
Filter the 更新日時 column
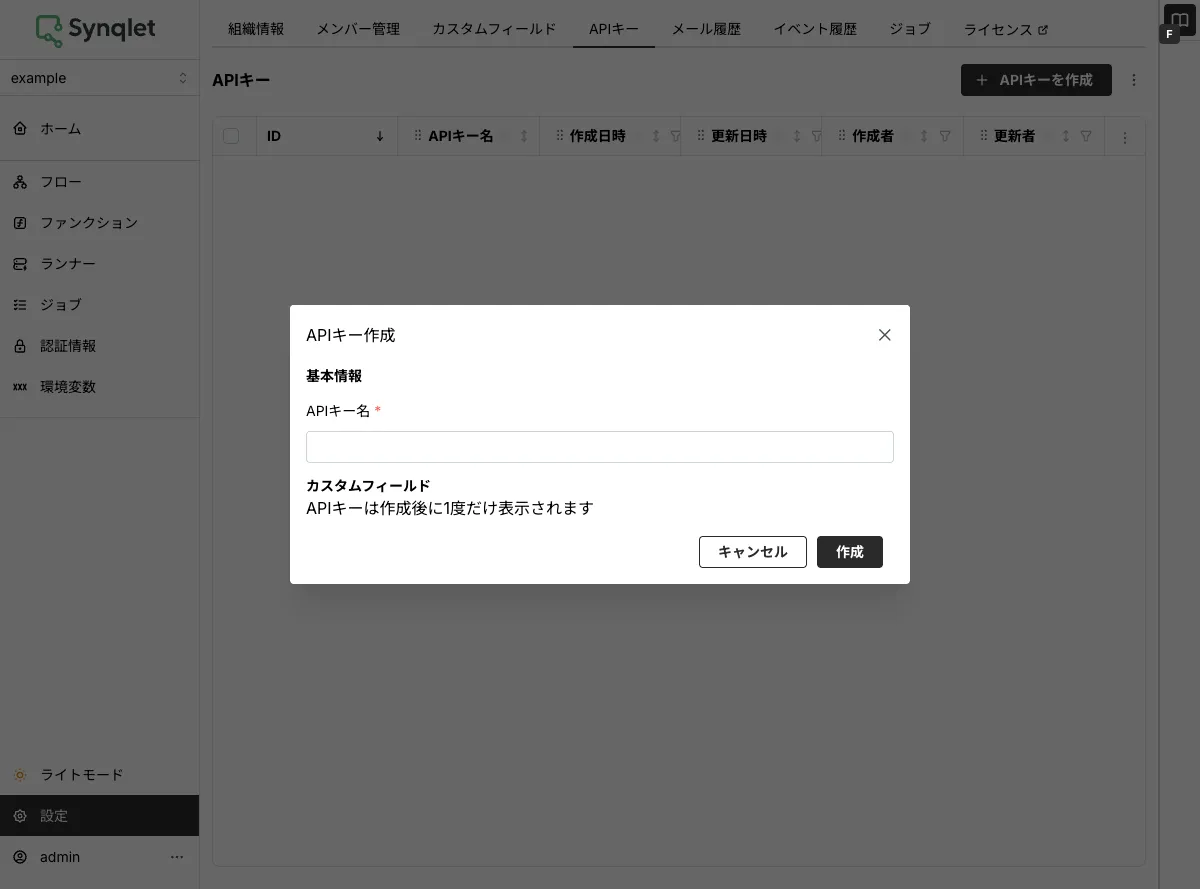tap(816, 136)
